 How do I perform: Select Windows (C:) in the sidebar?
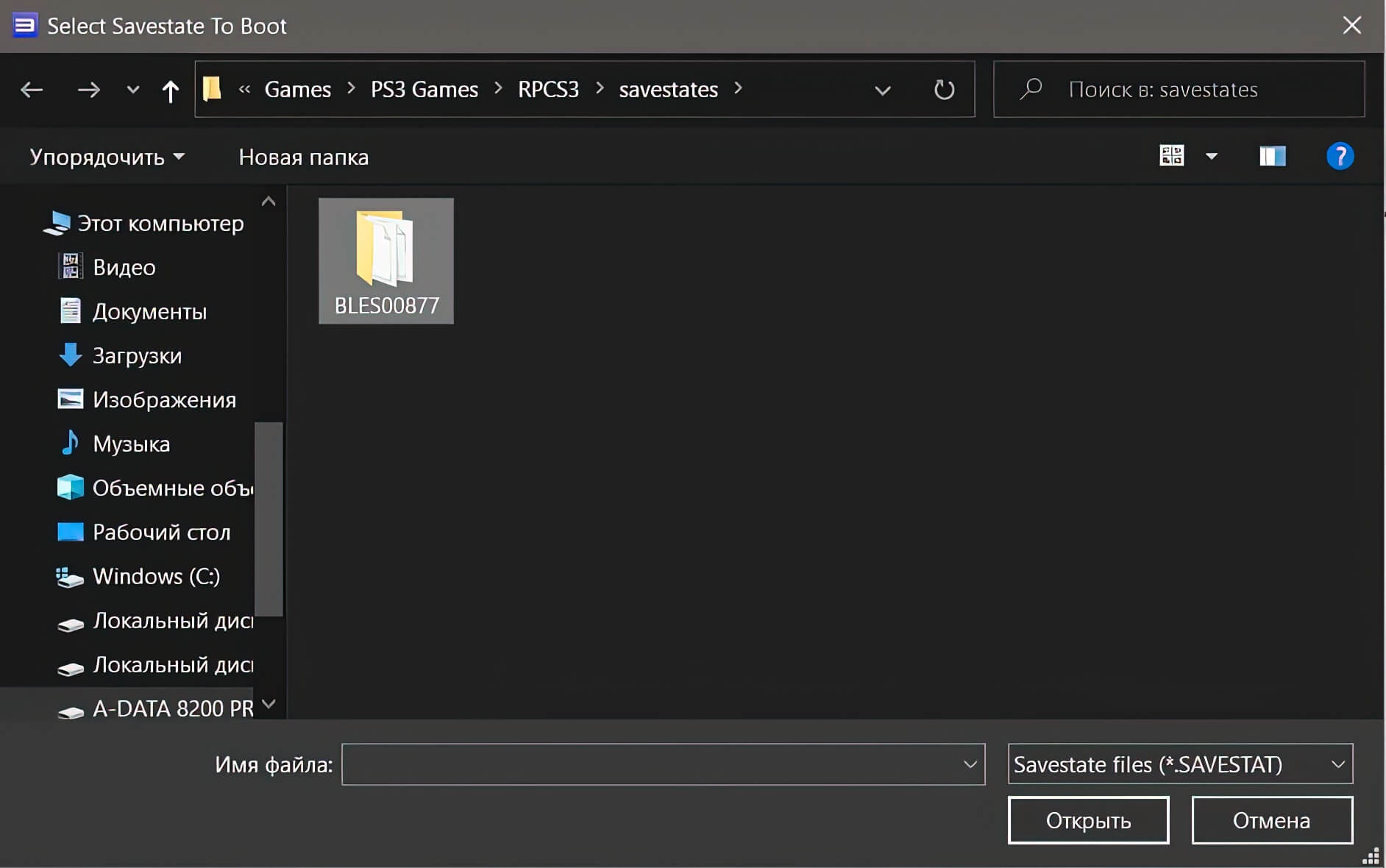[157, 577]
